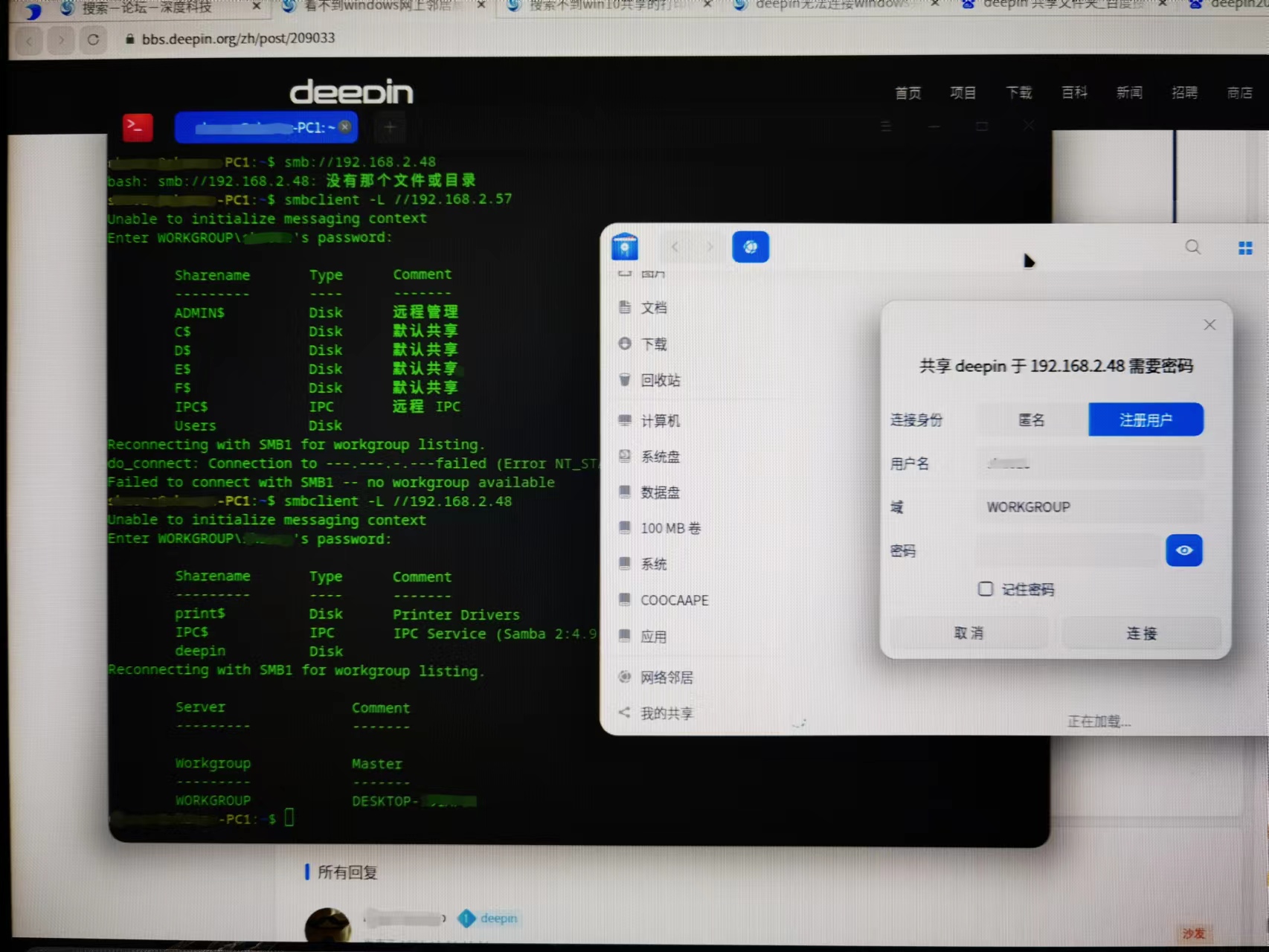Click the 沙发 badge on the reply

(1194, 933)
